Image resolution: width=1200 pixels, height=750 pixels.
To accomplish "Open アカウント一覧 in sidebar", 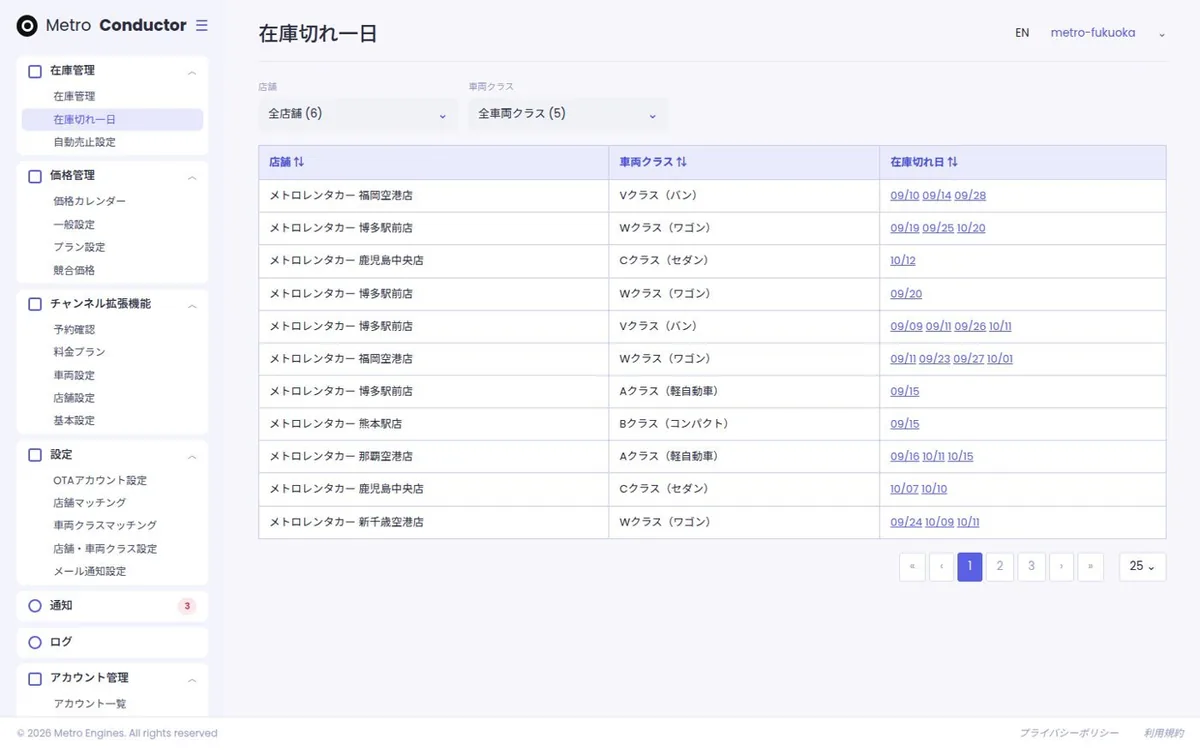I will [x=89, y=704].
